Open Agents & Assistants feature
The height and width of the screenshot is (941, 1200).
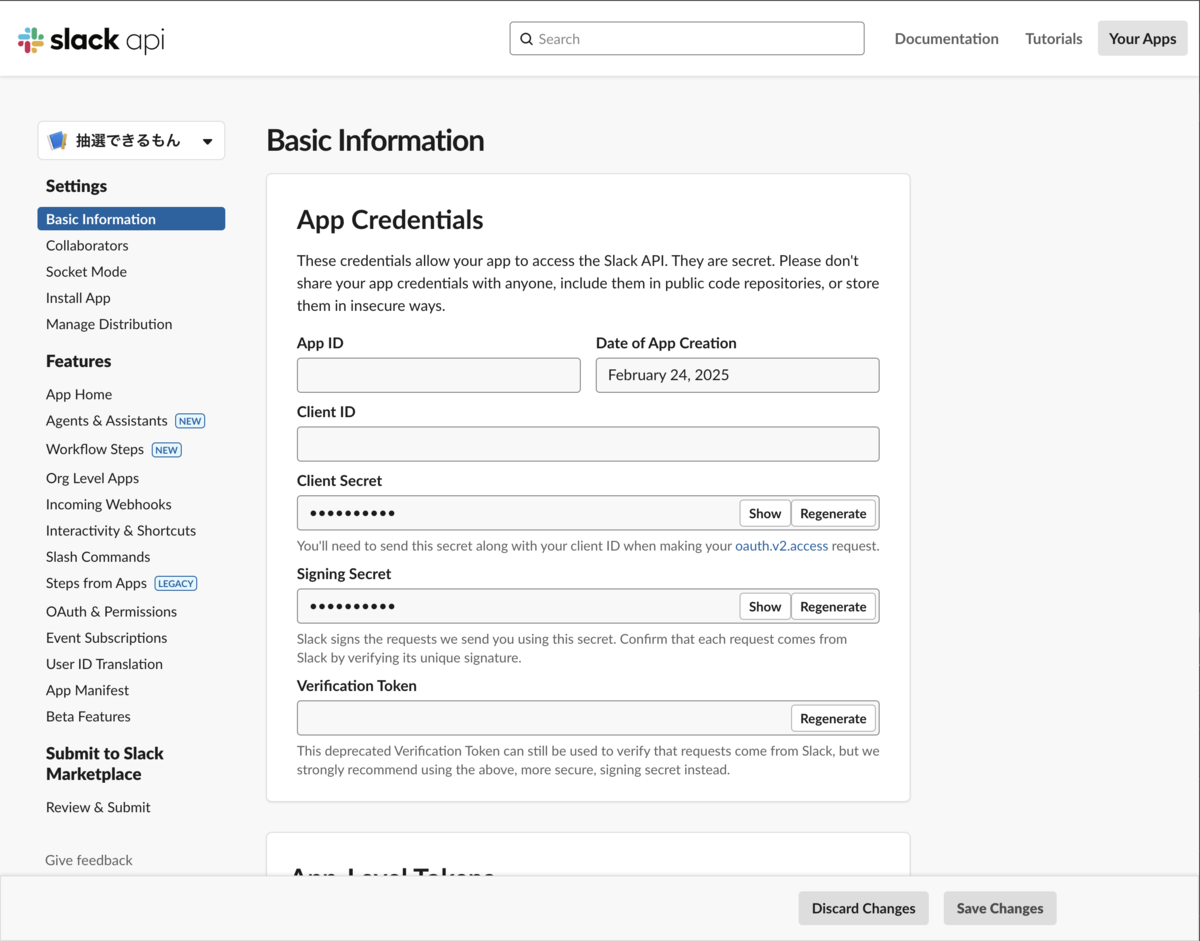pos(106,421)
